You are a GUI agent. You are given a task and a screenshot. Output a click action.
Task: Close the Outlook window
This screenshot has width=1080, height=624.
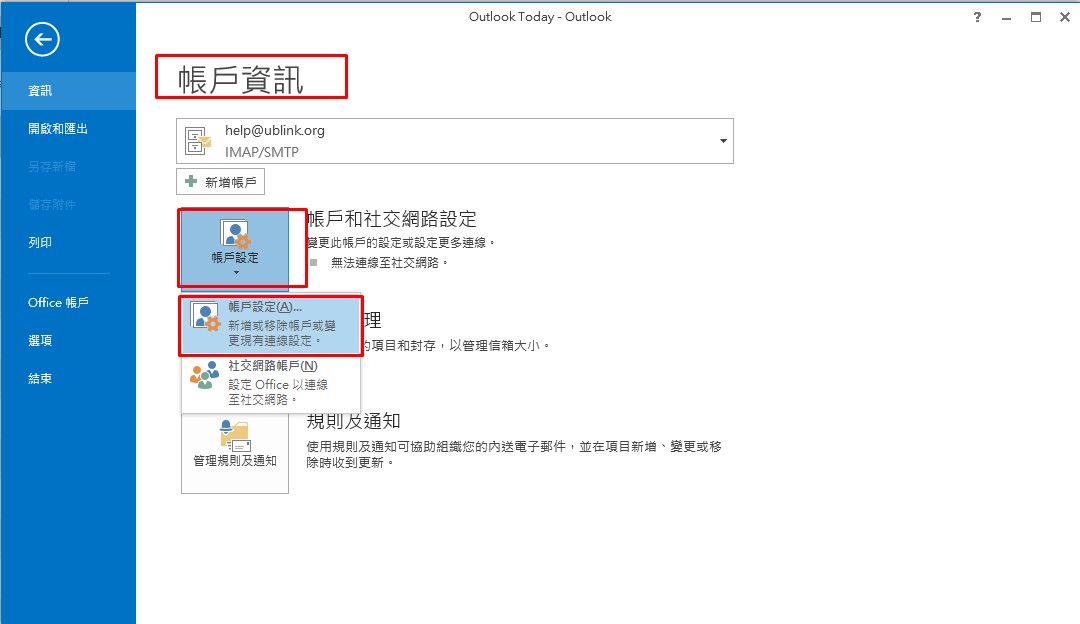1063,17
